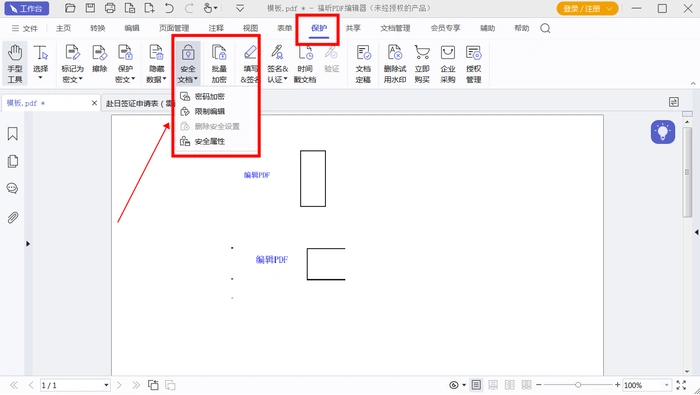Screen dimensions: 700x395
Task: Expand 隐藏数据 dropdown
Action: click(164, 79)
